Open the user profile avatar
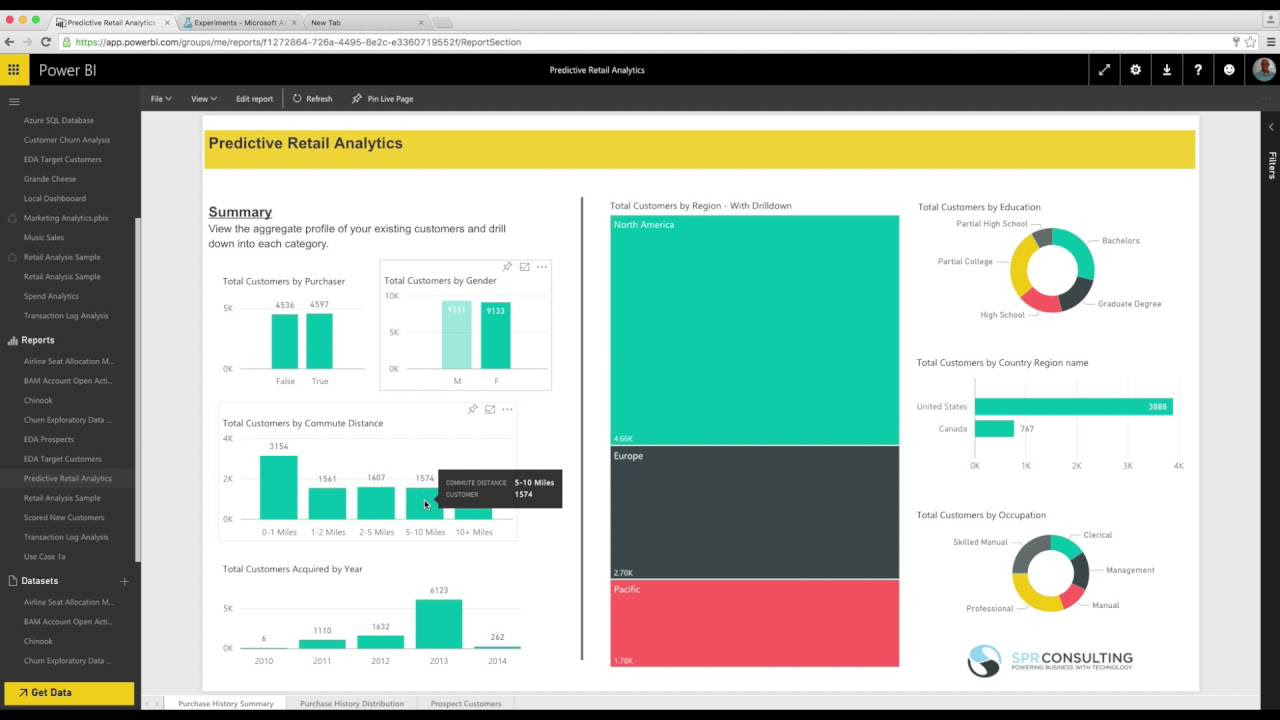 [x=1263, y=69]
